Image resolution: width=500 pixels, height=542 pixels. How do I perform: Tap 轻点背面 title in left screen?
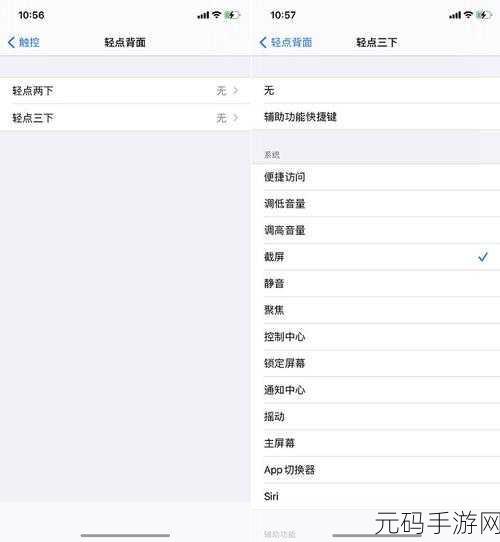125,43
